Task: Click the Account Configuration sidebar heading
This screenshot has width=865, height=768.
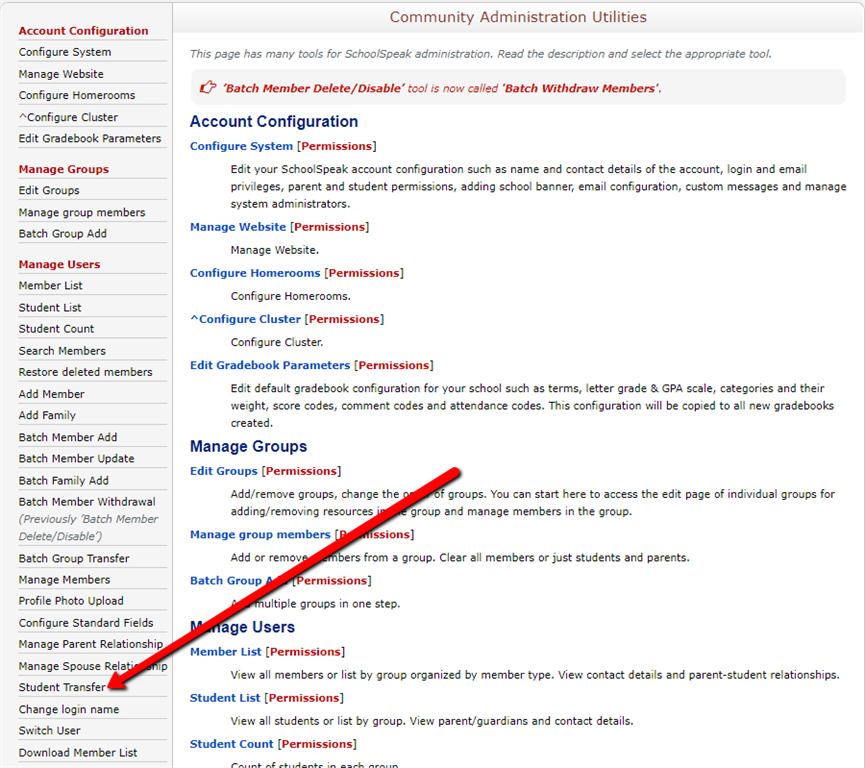Action: pyautogui.click(x=83, y=31)
